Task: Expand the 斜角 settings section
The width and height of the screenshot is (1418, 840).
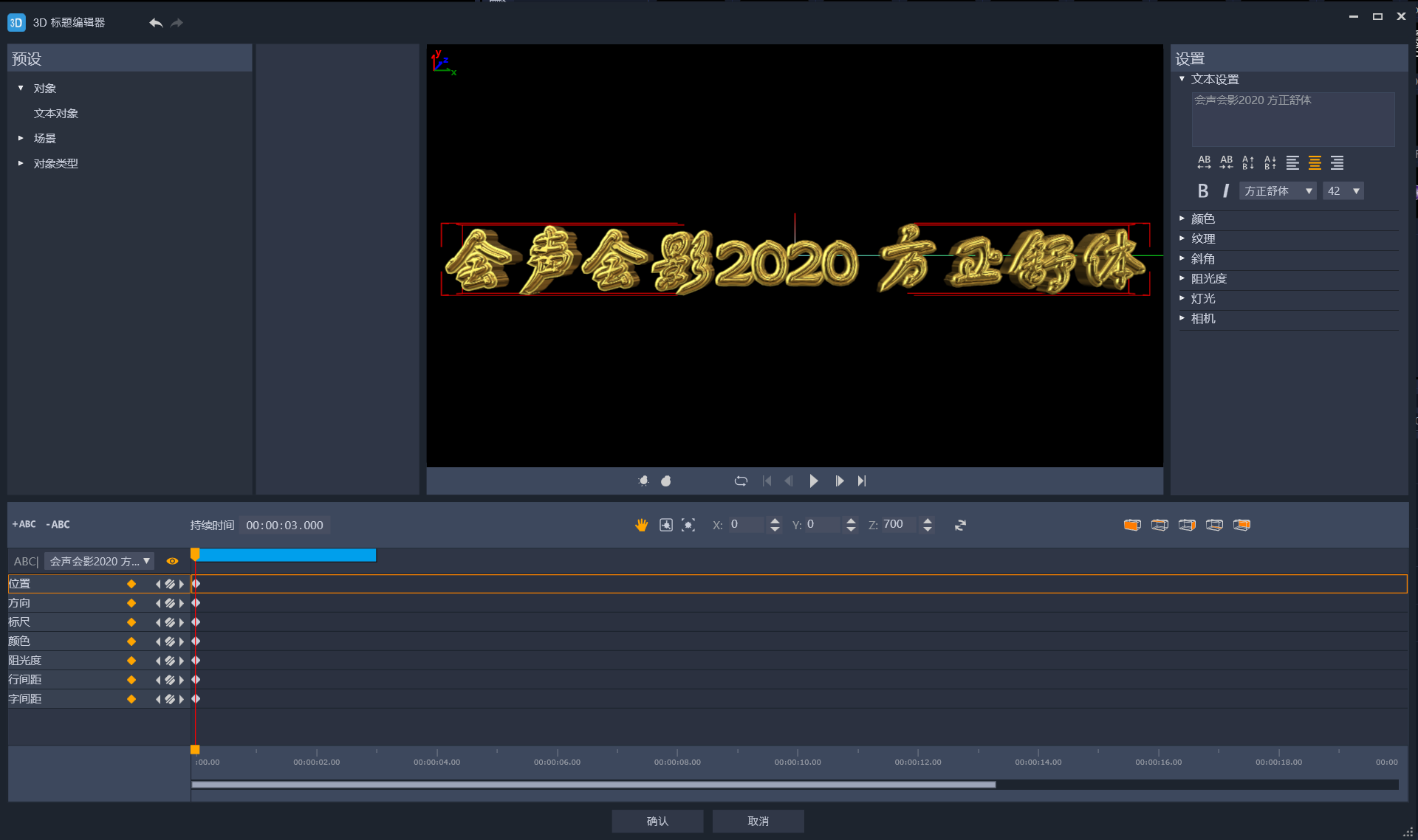Action: (1182, 258)
